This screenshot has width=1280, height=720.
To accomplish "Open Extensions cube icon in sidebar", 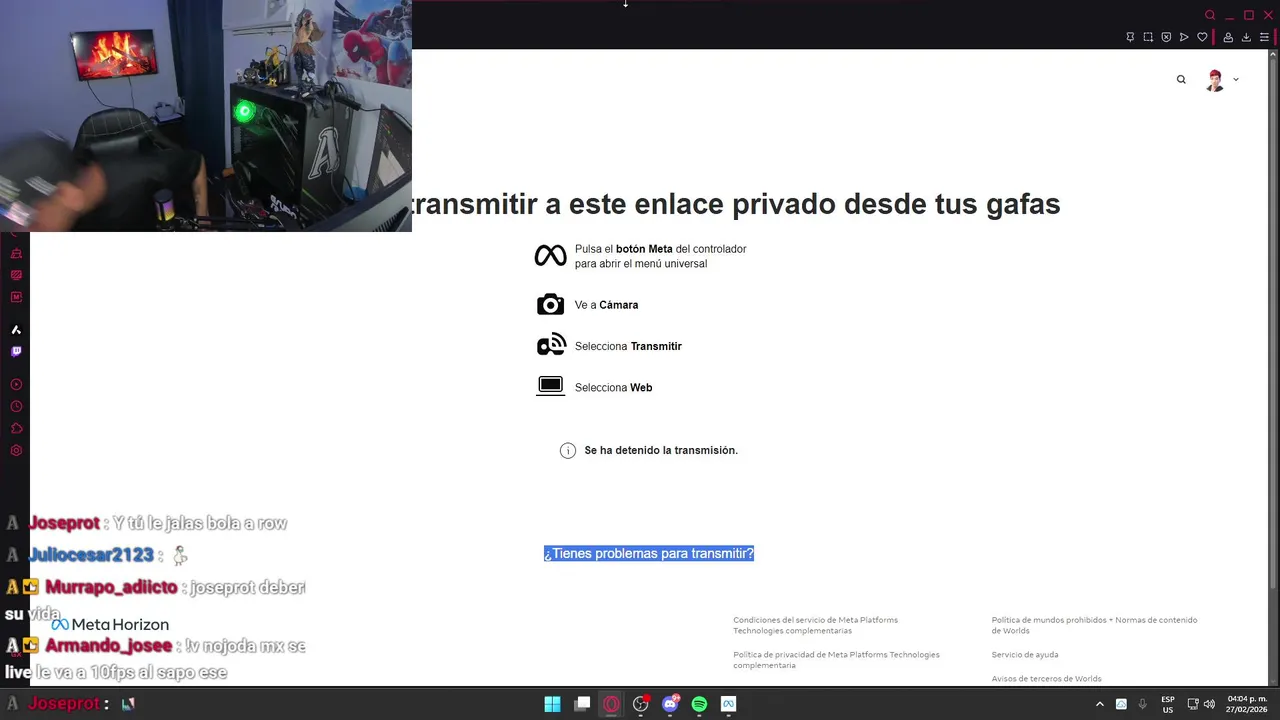I will point(16,428).
